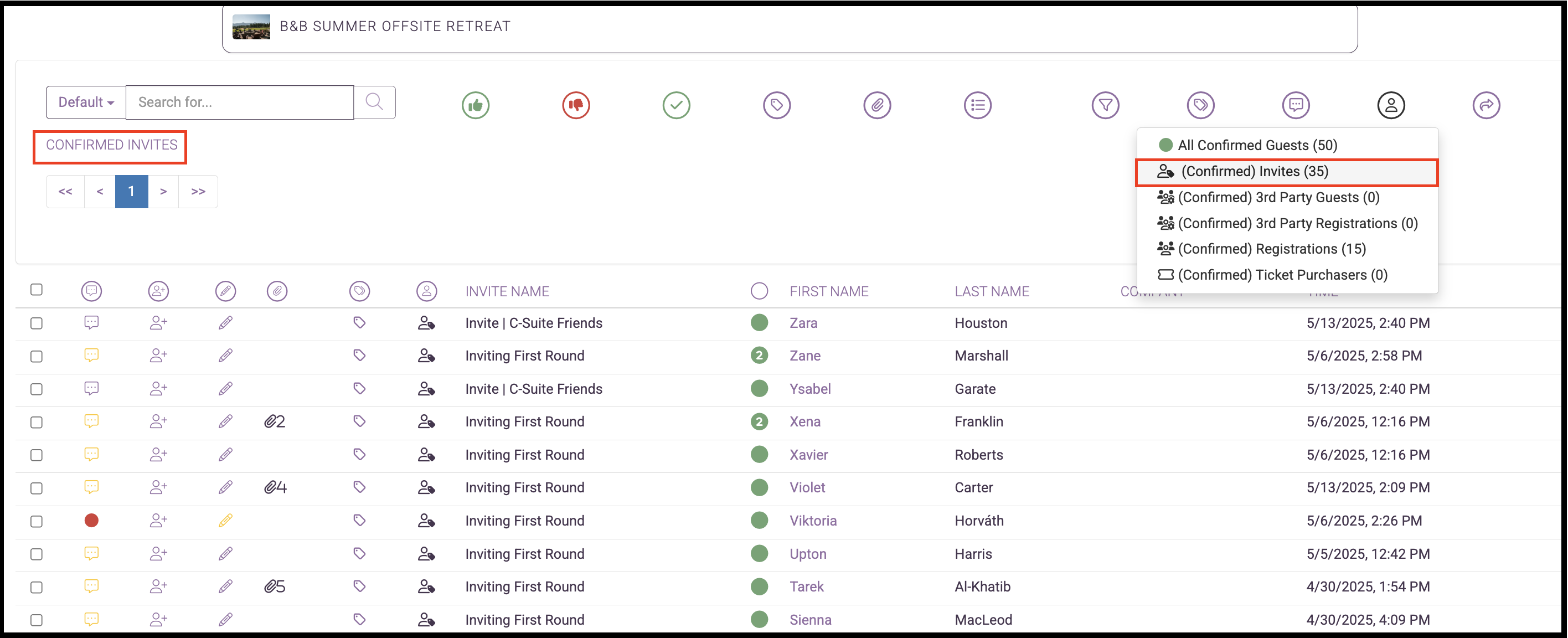Image resolution: width=1568 pixels, height=638 pixels.
Task: Check the box for Xavier Roberts
Action: click(x=37, y=455)
